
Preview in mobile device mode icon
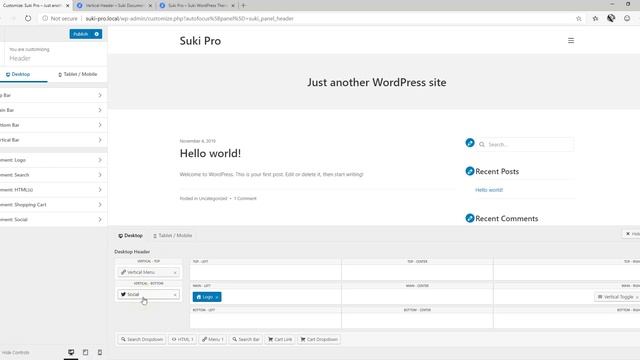click(x=100, y=352)
